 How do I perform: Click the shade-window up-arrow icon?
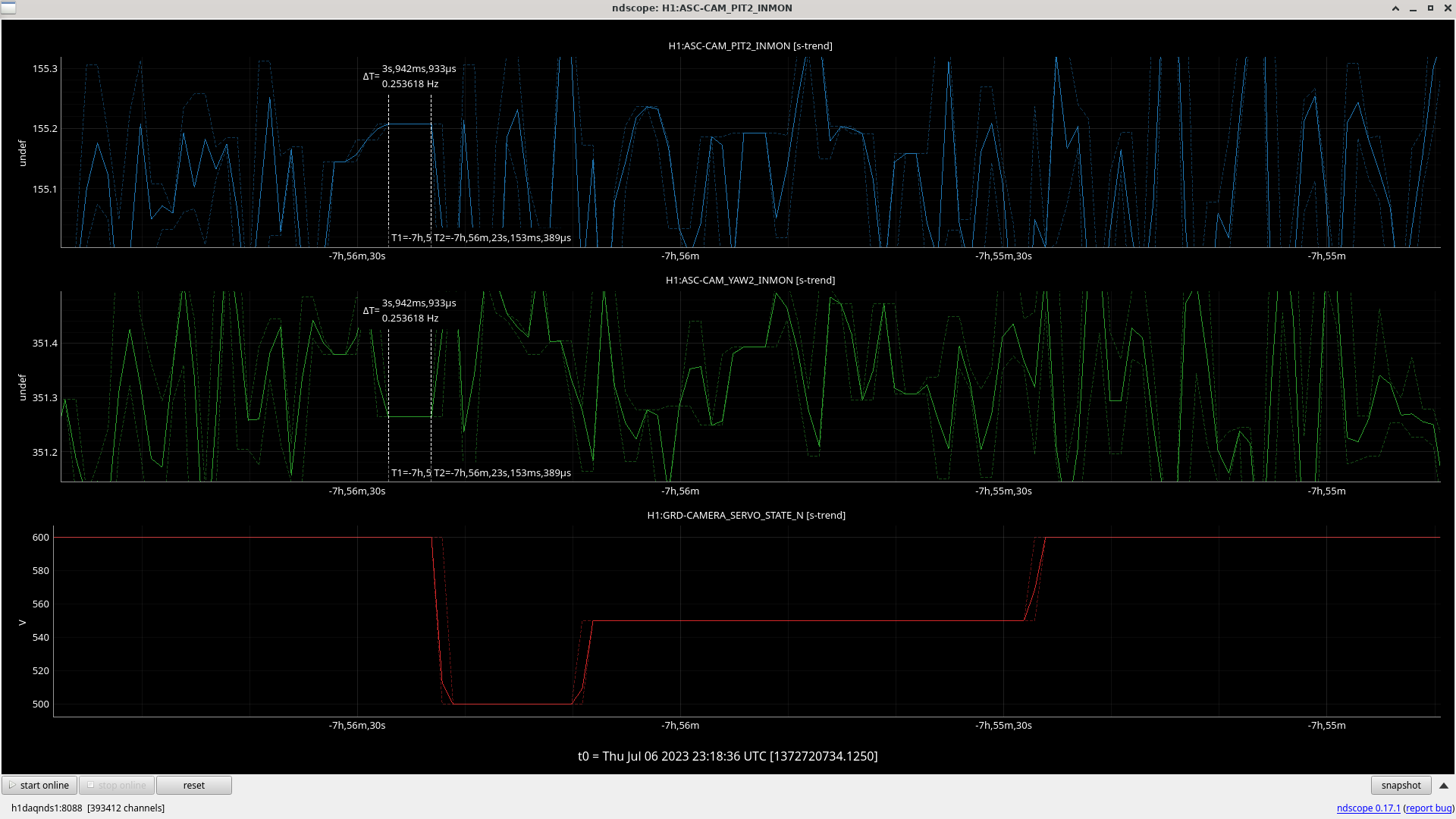1395,8
